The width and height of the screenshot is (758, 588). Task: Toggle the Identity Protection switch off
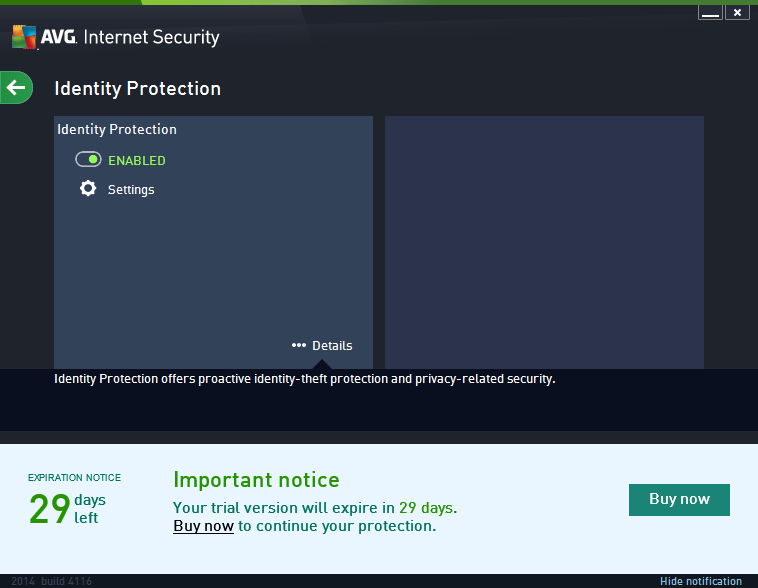(x=88, y=160)
